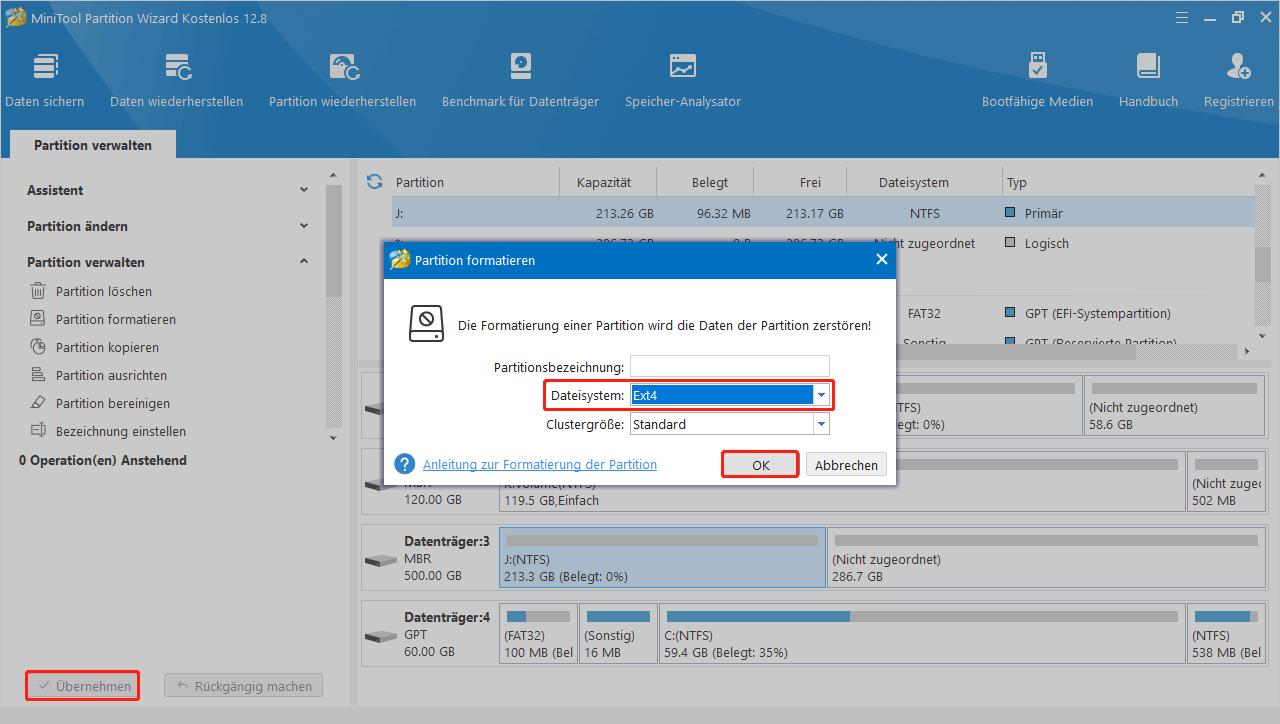Image resolution: width=1280 pixels, height=724 pixels.
Task: Click sidebar panel scroll down arrow
Action: (x=333, y=437)
